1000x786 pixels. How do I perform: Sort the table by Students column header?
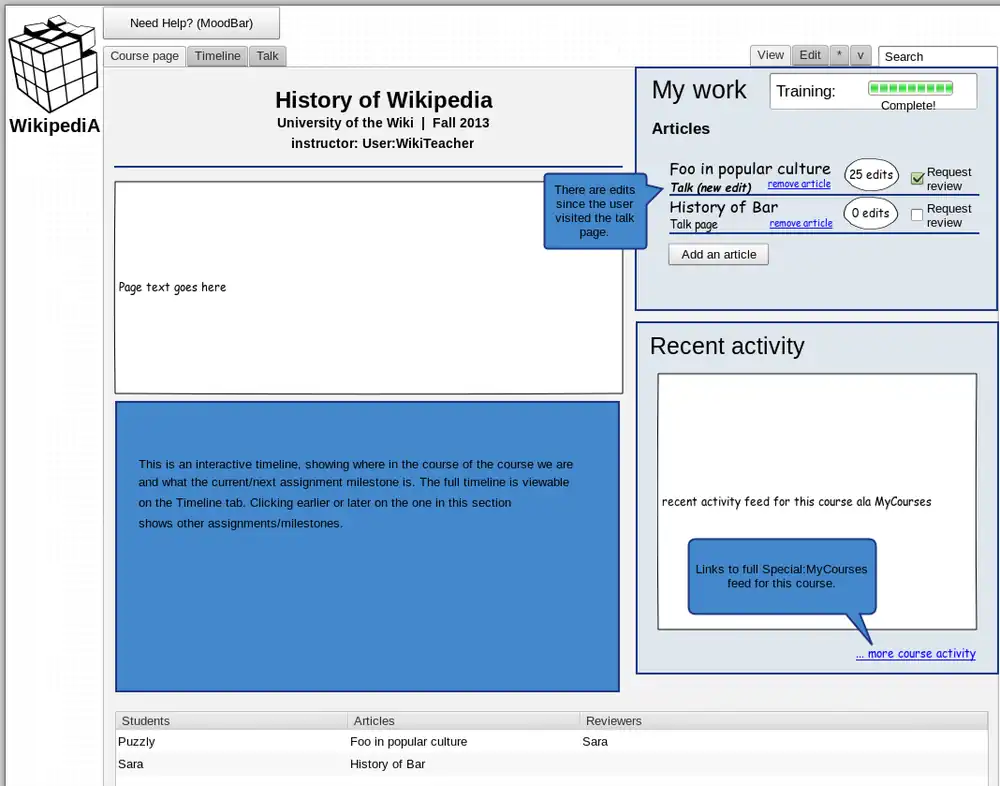pyautogui.click(x=145, y=720)
